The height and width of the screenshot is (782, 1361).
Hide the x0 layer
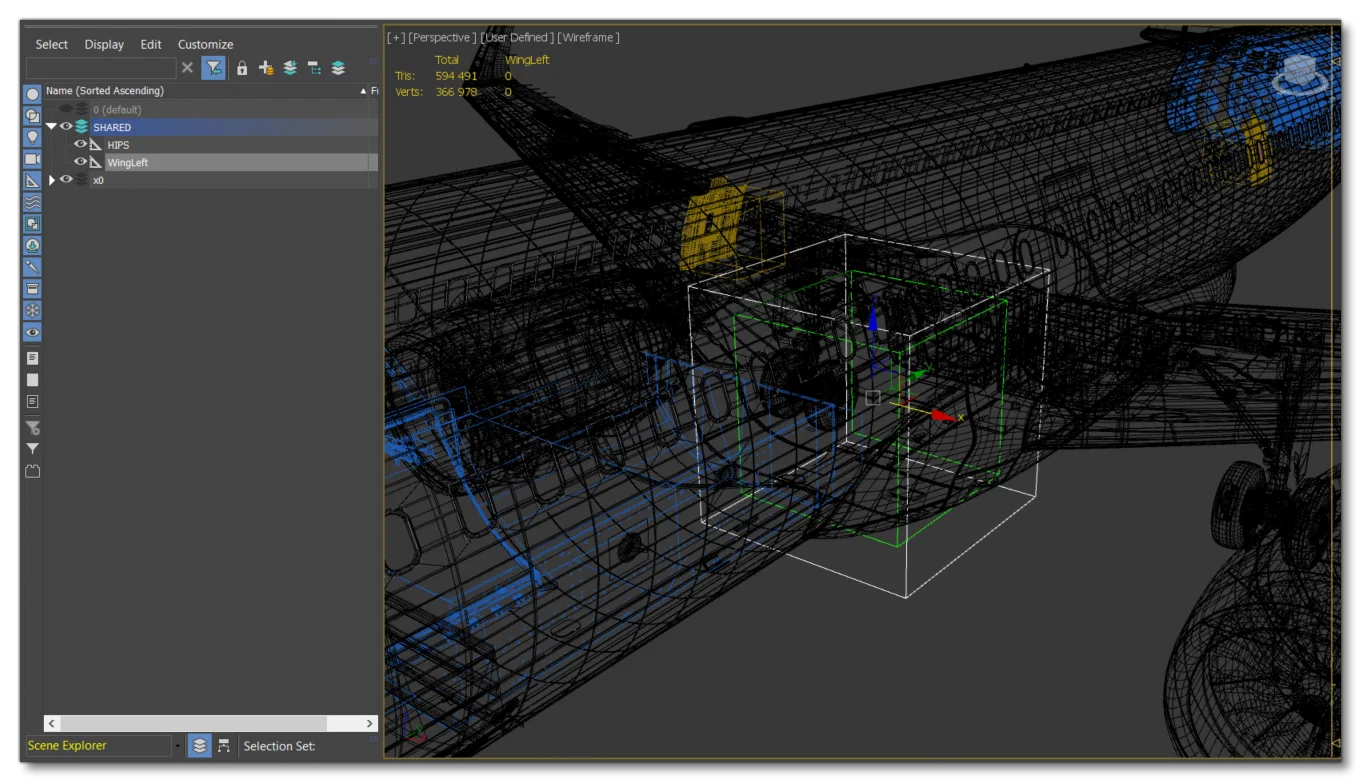pyautogui.click(x=66, y=180)
